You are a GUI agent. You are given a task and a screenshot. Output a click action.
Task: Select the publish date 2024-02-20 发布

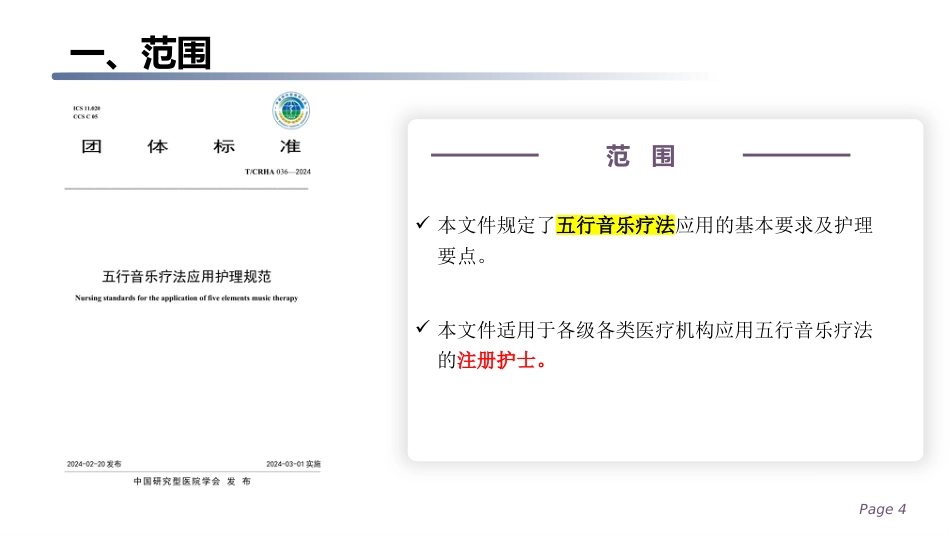[94, 464]
